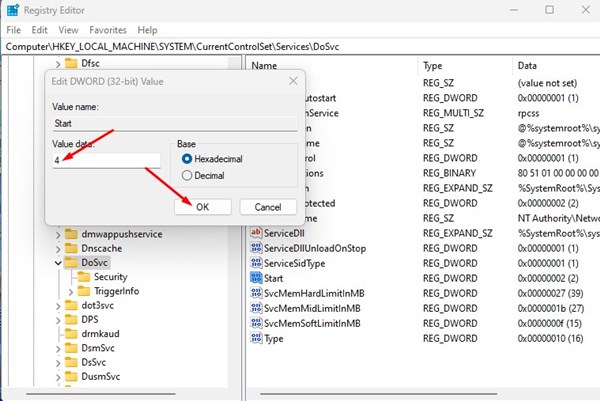Collapse the DoSvc registry key
This screenshot has width=600, height=401.
point(56,262)
